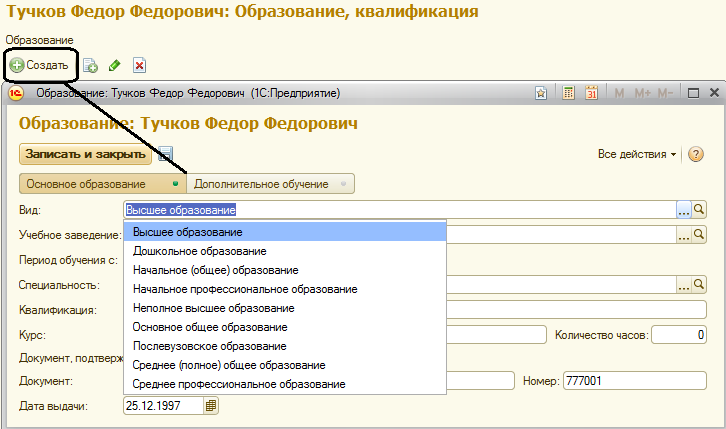
Task: Select Высшее образование in the list
Action: [x=285, y=232]
